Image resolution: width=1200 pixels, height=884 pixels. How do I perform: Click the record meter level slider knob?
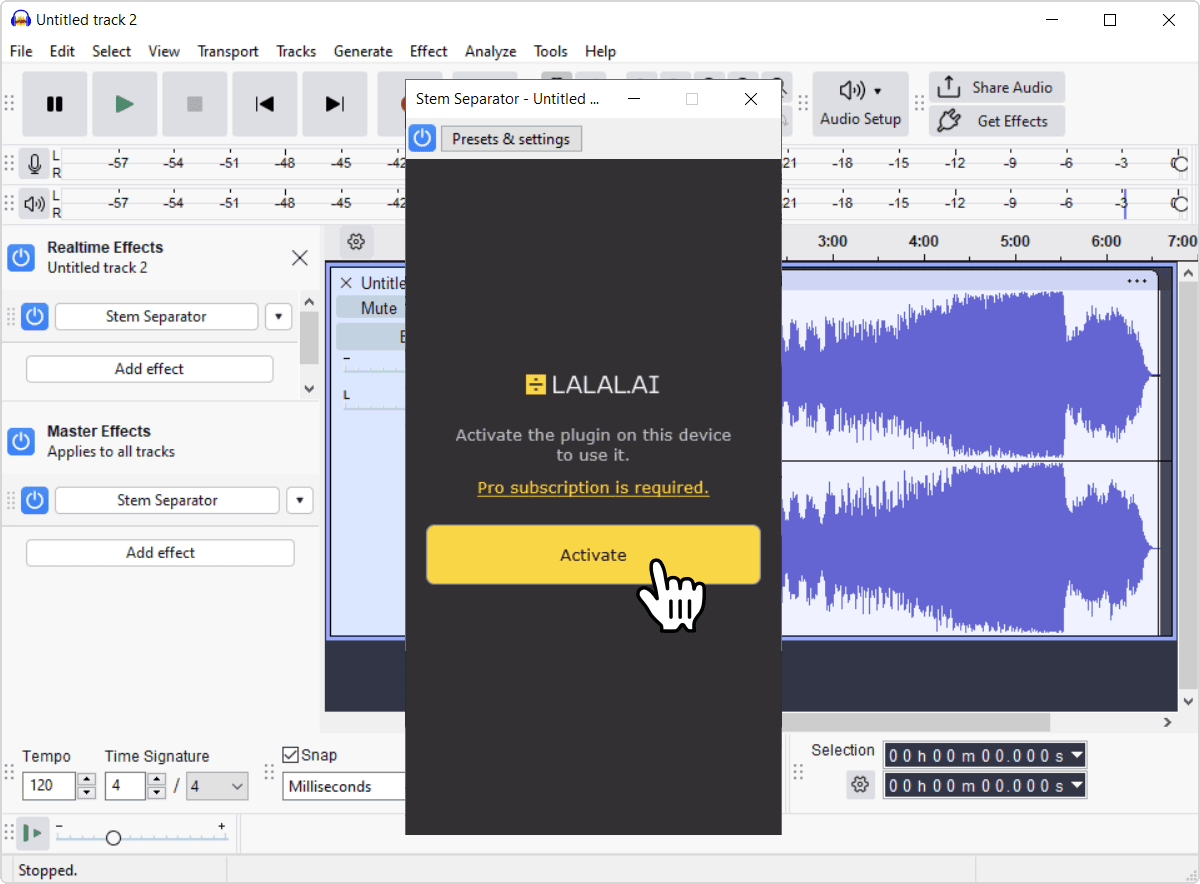point(1180,164)
